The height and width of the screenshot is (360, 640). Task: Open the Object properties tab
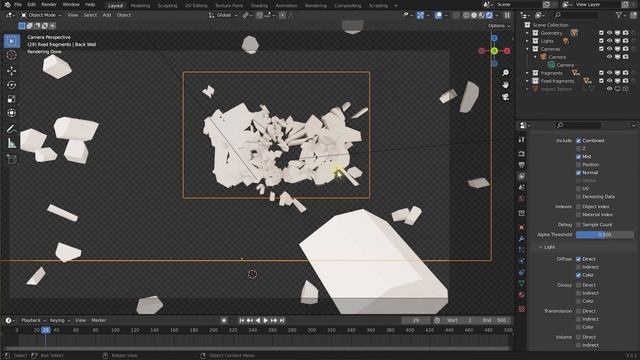tap(521, 227)
